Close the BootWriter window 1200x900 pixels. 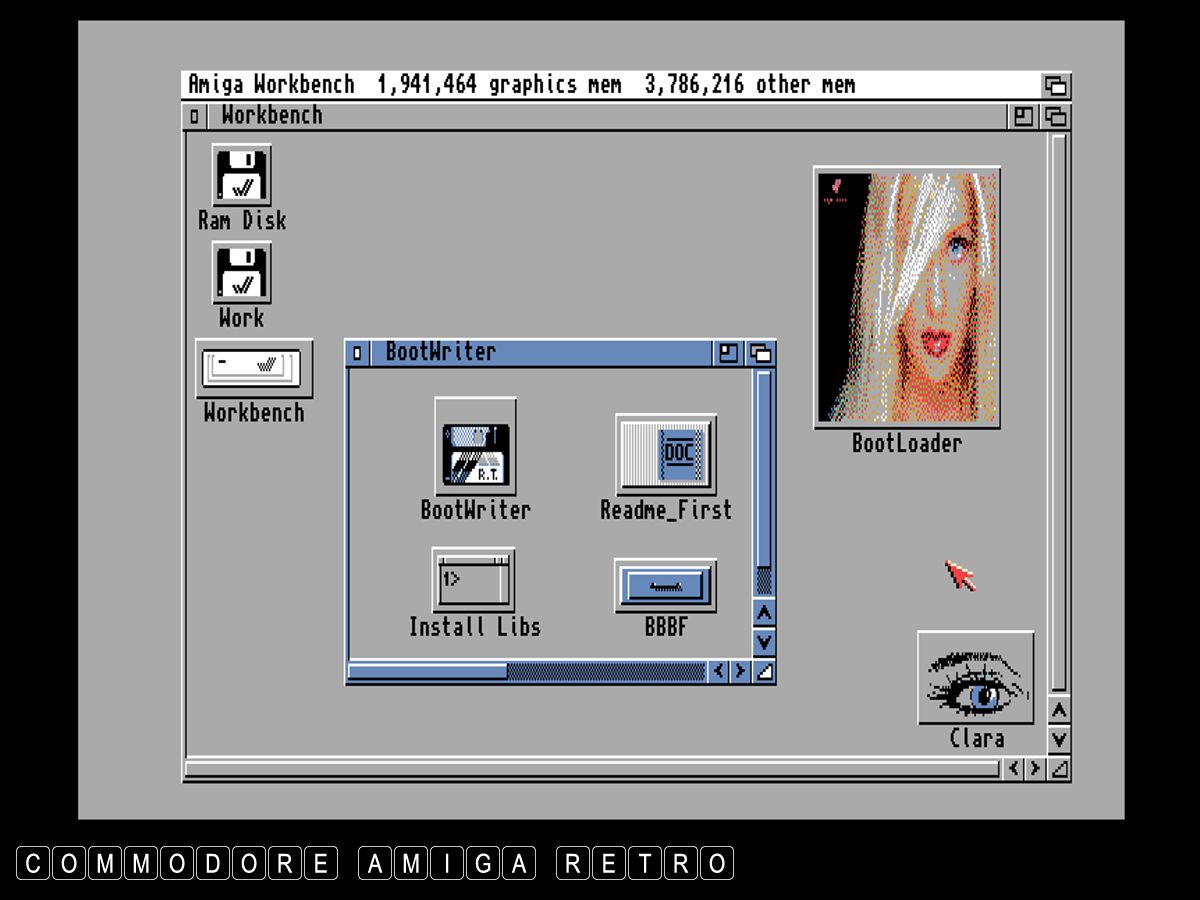click(358, 353)
